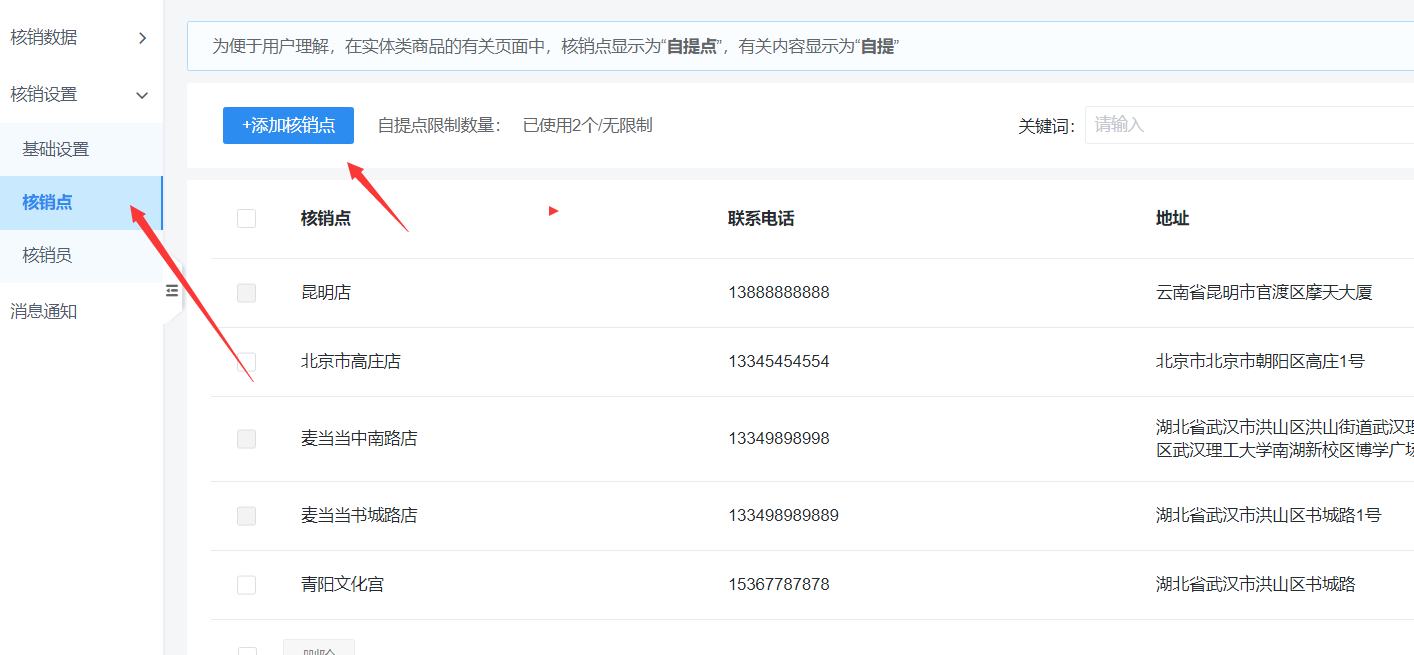Image resolution: width=1414 pixels, height=655 pixels.
Task: Check the 青阳文化宫 row checkbox
Action: (x=246, y=584)
